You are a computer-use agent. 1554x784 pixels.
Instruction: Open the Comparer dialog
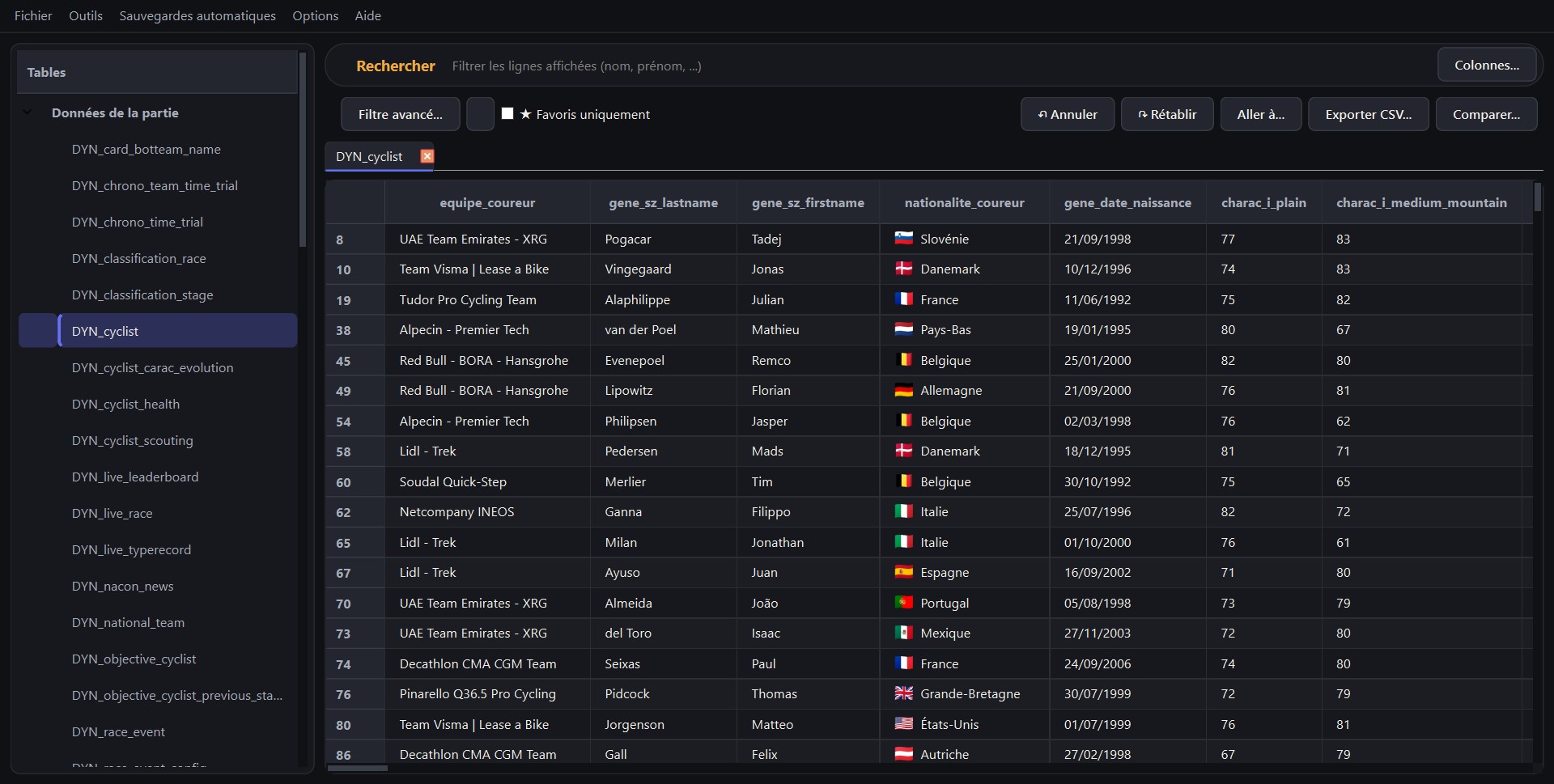click(x=1487, y=114)
